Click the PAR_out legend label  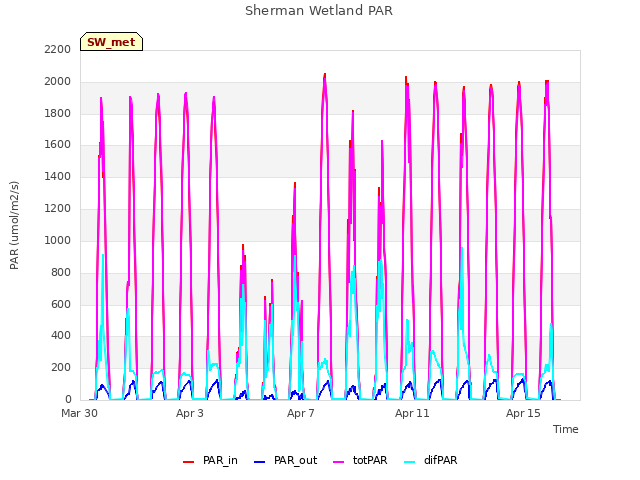tap(296, 460)
